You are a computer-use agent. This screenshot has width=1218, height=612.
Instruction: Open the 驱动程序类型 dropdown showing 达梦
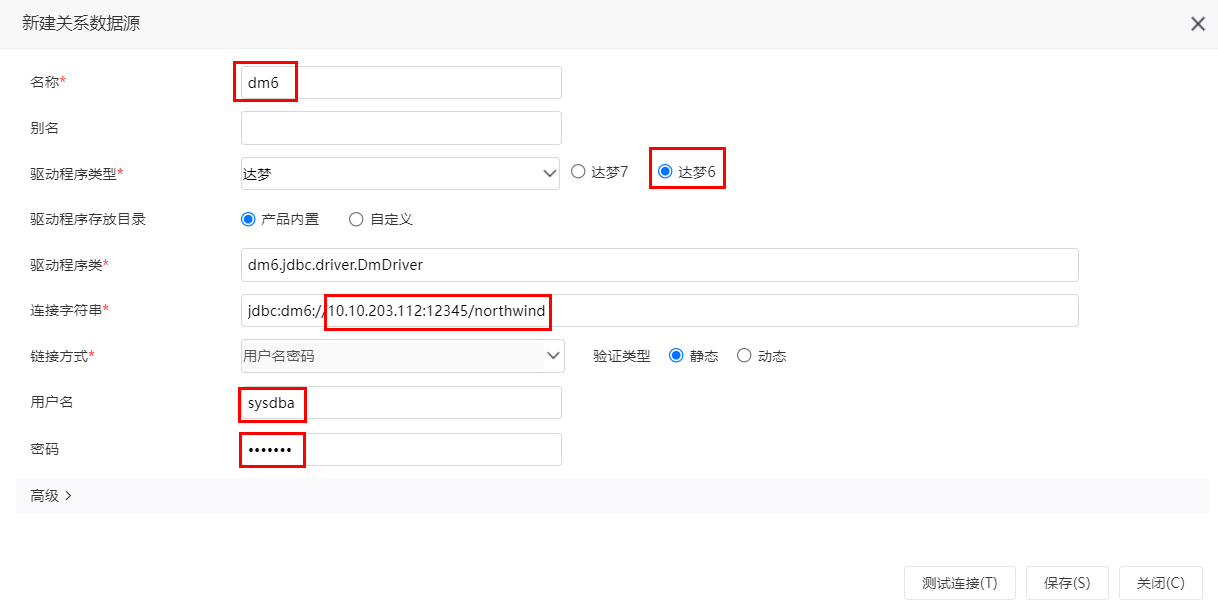pos(400,173)
